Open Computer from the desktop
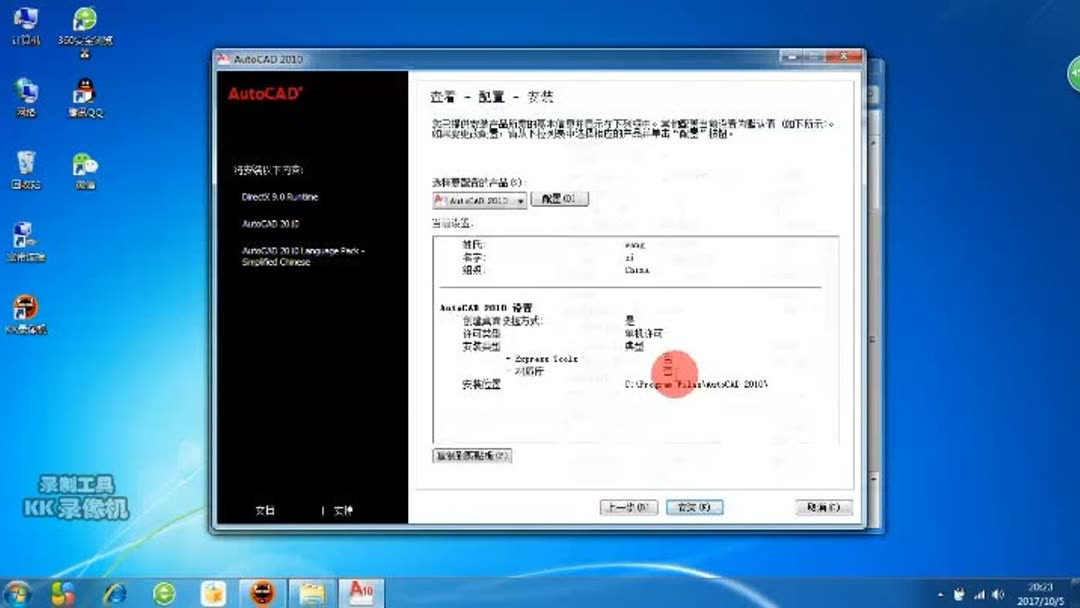This screenshot has height=608, width=1080. coord(25,20)
